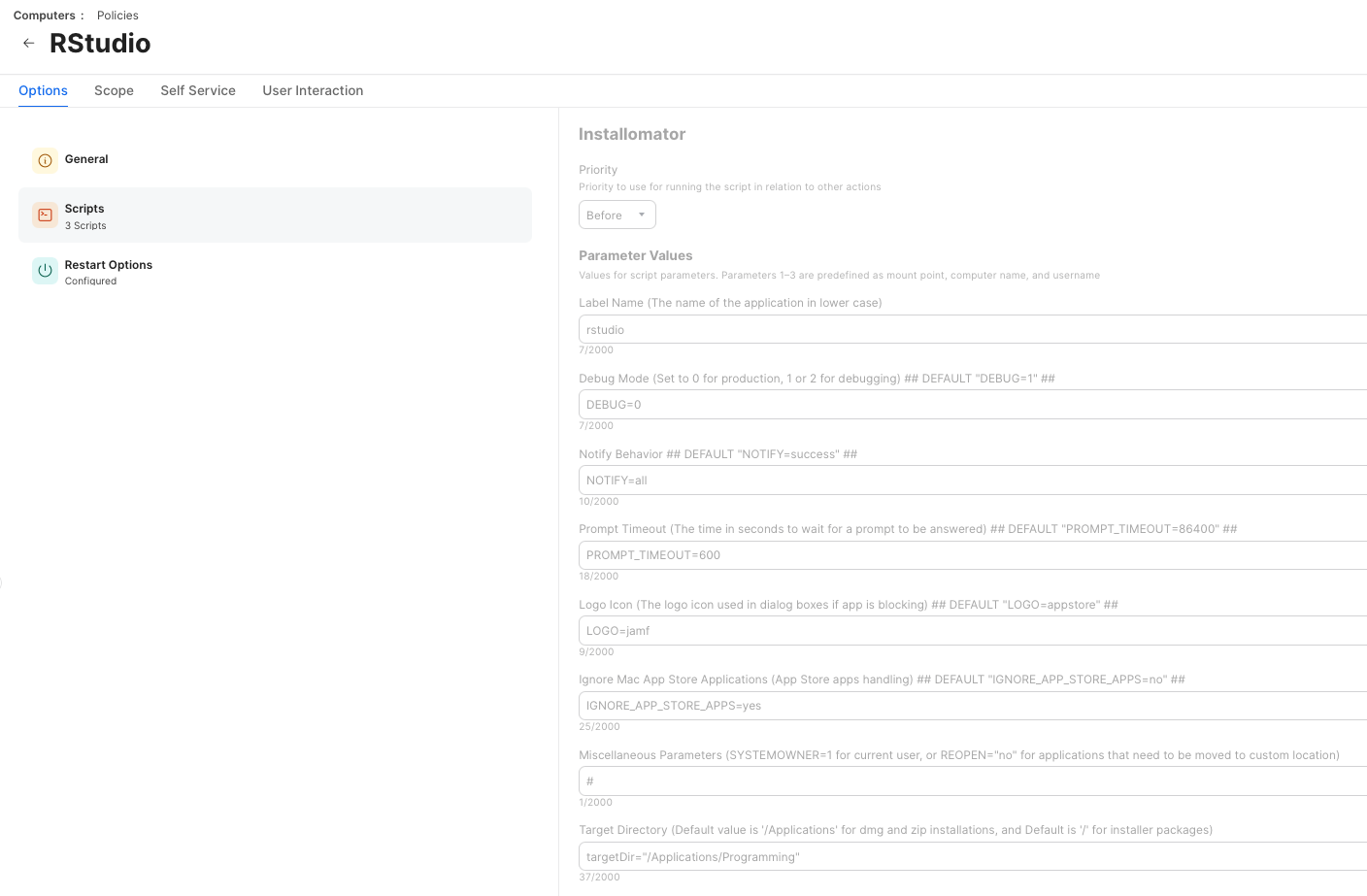
Task: Click the 37/2000 character counter
Action: tap(599, 877)
